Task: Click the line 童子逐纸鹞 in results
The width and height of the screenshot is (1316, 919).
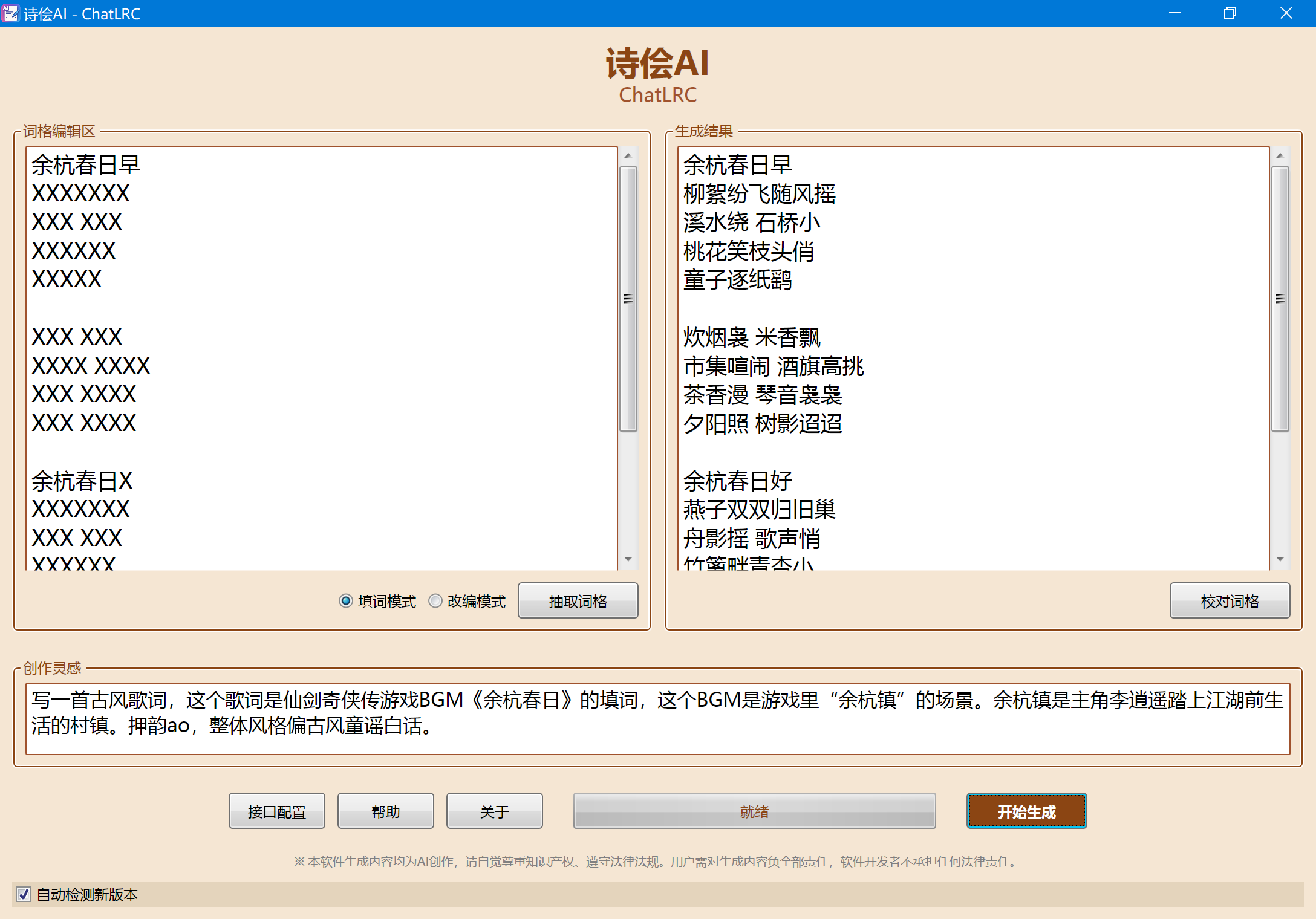Action: click(738, 280)
